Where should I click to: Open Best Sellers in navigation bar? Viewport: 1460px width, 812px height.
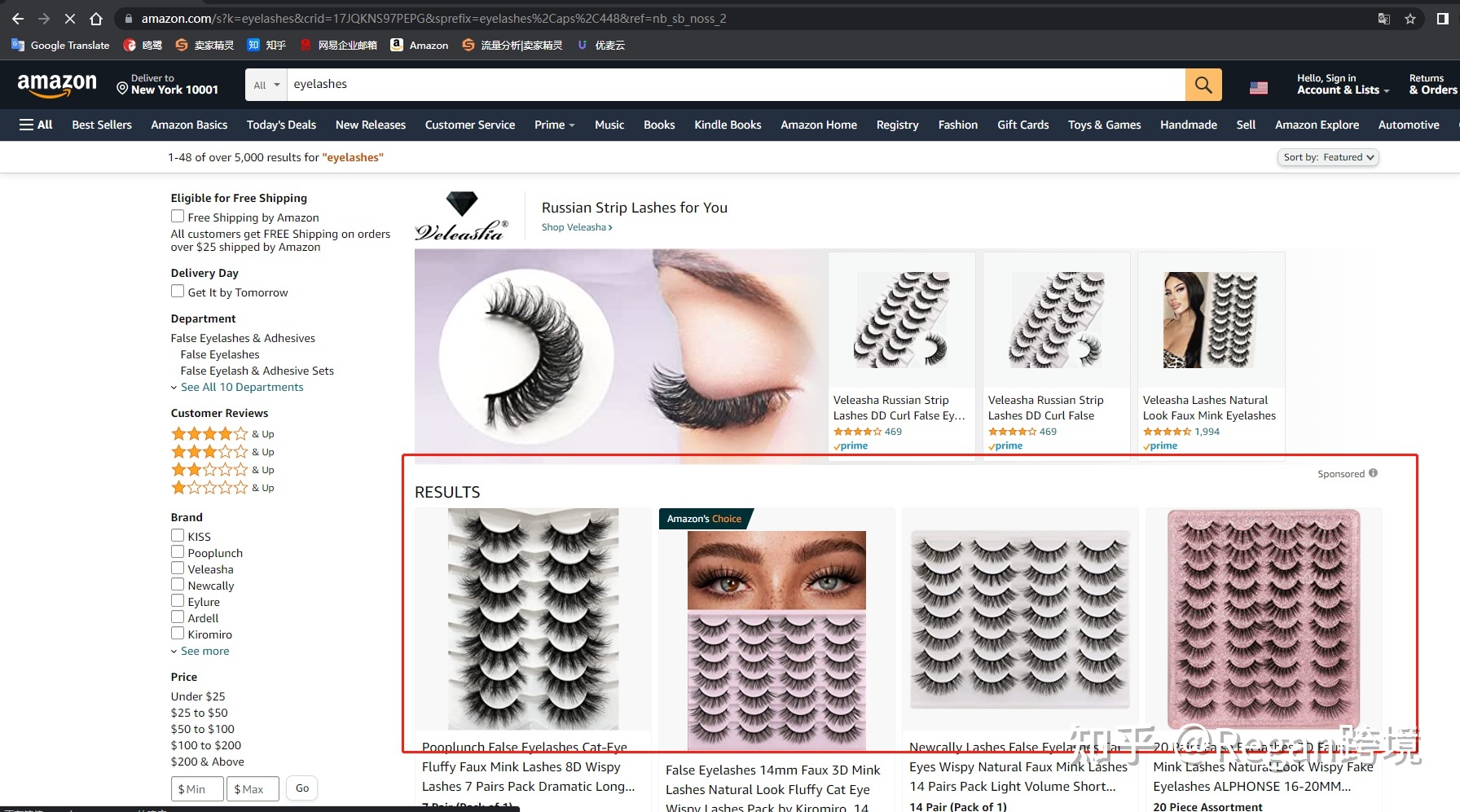tap(102, 125)
